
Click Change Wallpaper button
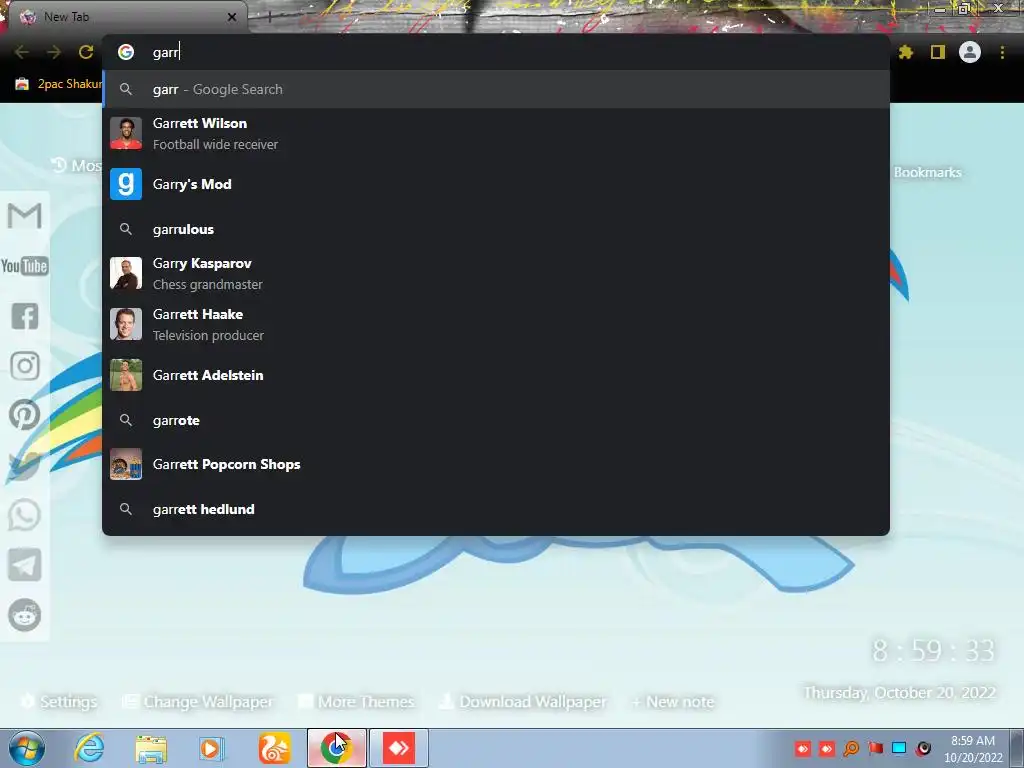(x=198, y=701)
